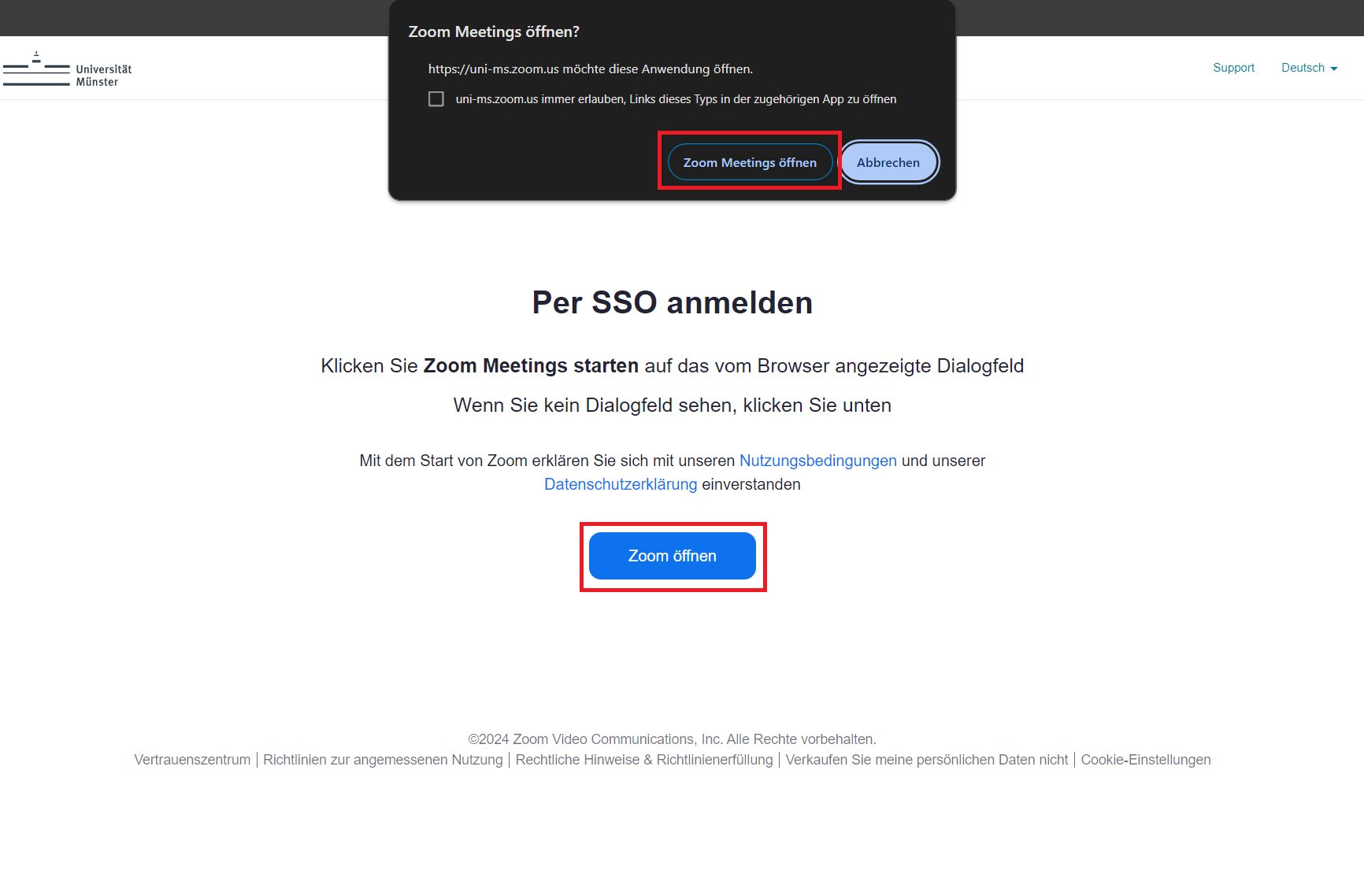The image size is (1364, 896).
Task: Click the Zoom Meetings öffnen? dialog title
Action: [x=494, y=31]
